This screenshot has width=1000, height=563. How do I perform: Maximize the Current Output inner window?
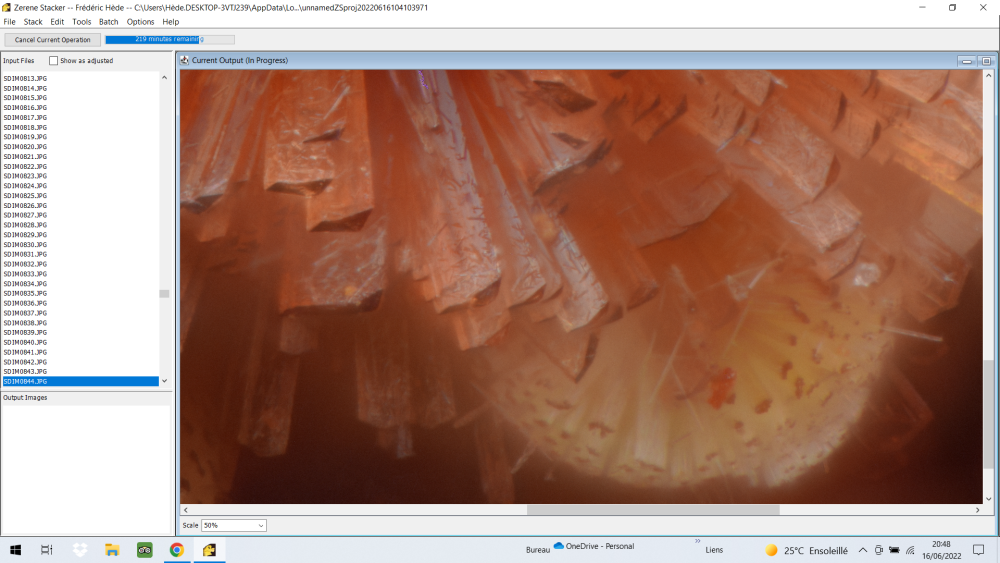[x=986, y=61]
